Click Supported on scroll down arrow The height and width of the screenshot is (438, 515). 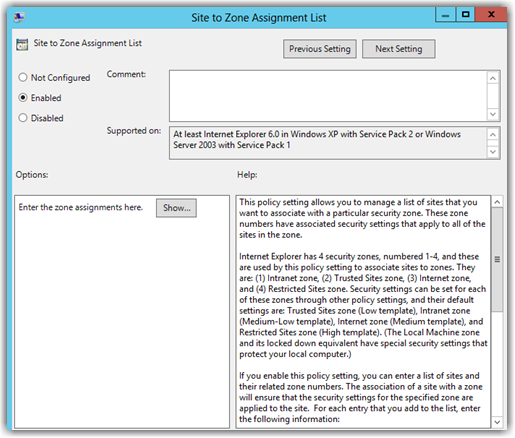[x=493, y=152]
